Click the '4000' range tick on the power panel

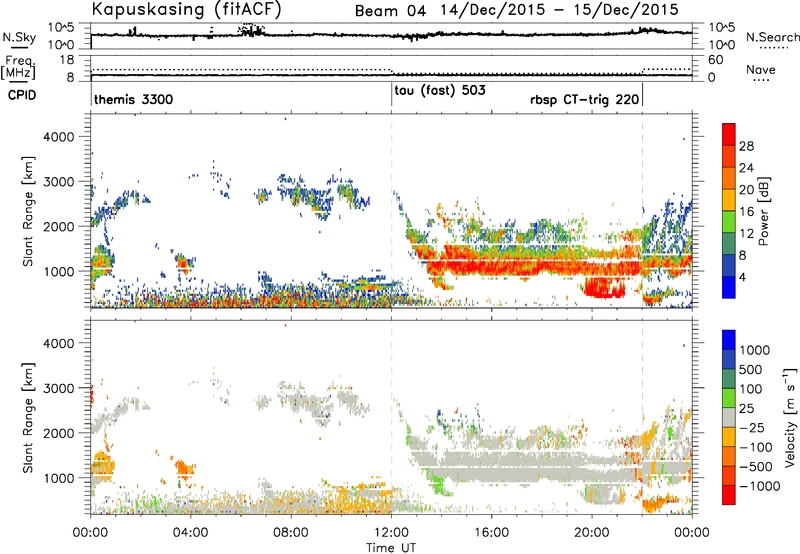tap(58, 137)
